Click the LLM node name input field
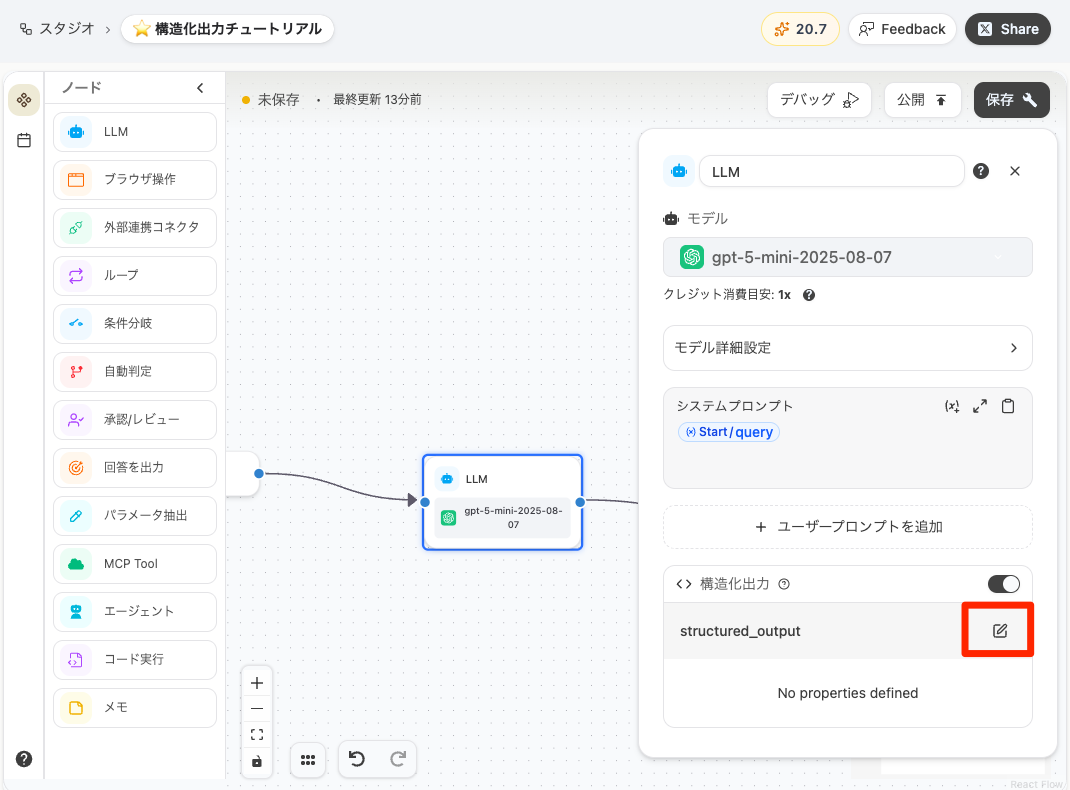Screen dimensions: 1070x790 831,171
